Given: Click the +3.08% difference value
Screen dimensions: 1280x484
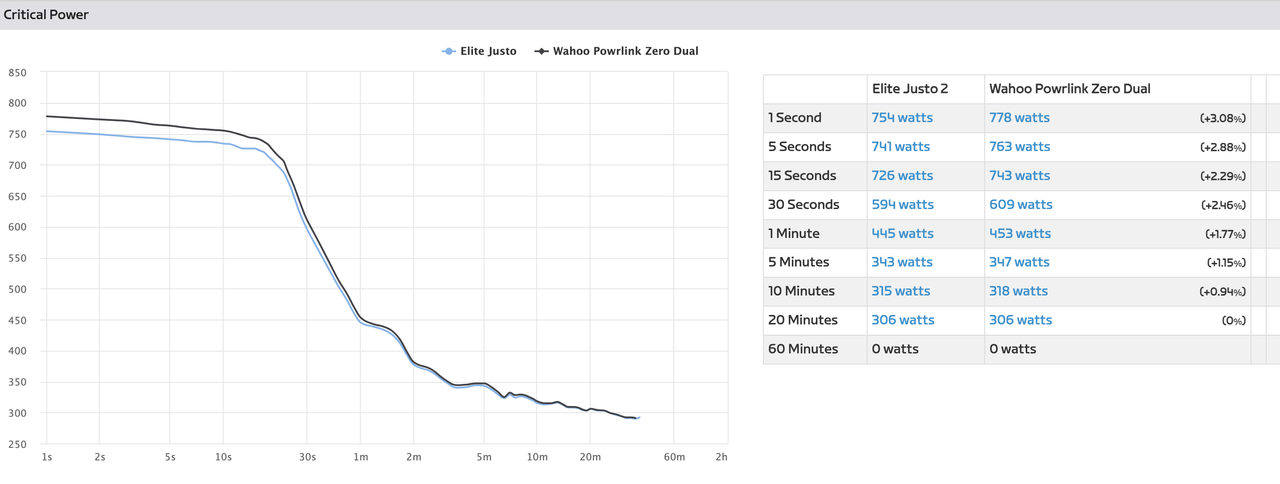Looking at the screenshot, I should click(x=1223, y=118).
